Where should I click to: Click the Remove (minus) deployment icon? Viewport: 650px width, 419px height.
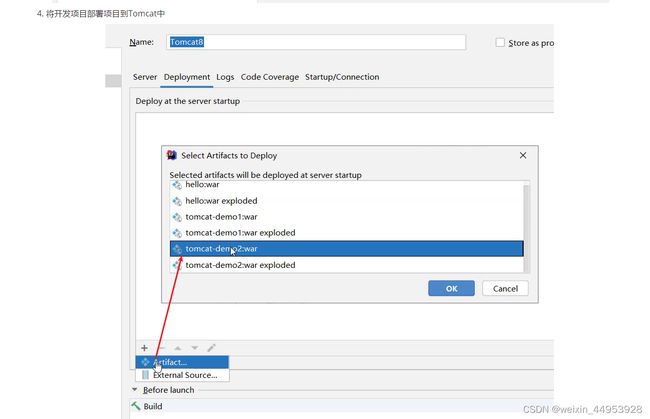162,348
